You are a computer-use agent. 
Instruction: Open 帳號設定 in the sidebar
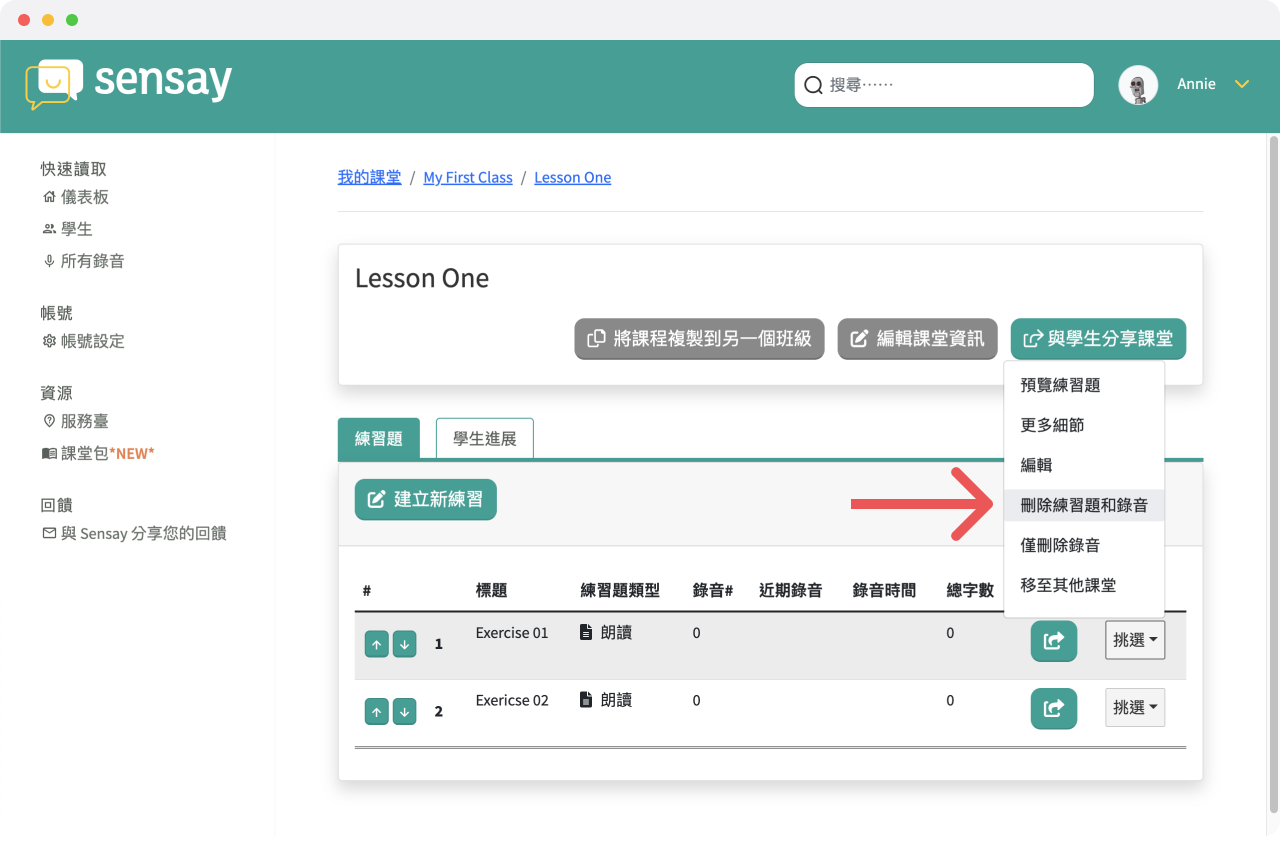84,341
